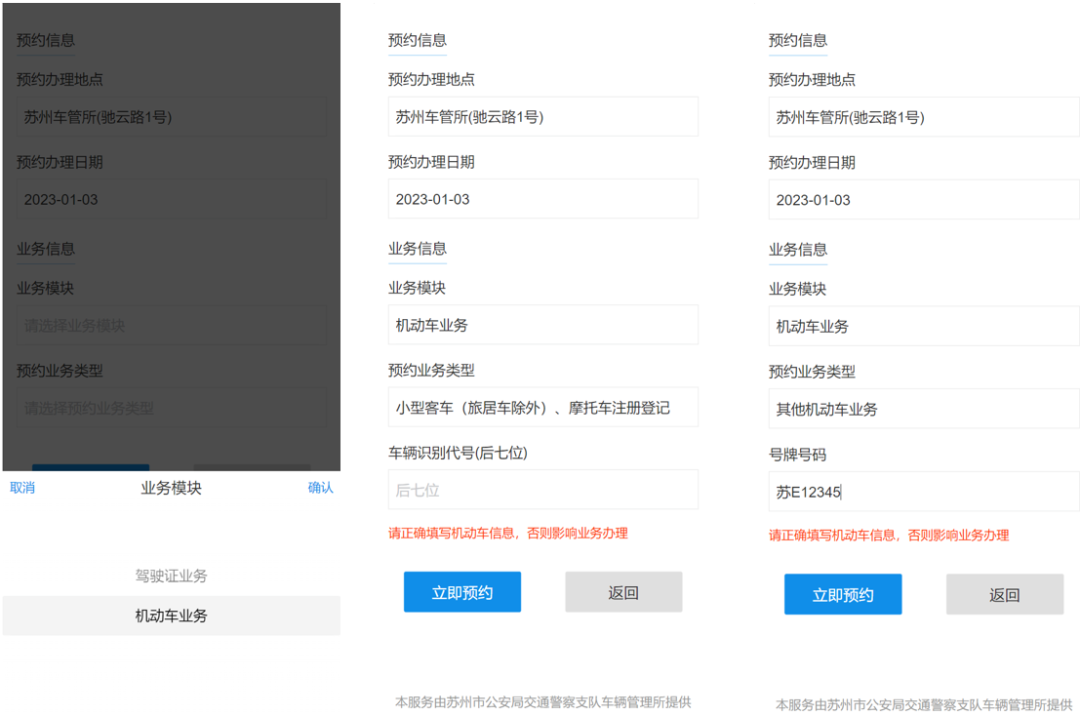Select 苏州车管所 location field in 号牌号码 form

click(923, 117)
